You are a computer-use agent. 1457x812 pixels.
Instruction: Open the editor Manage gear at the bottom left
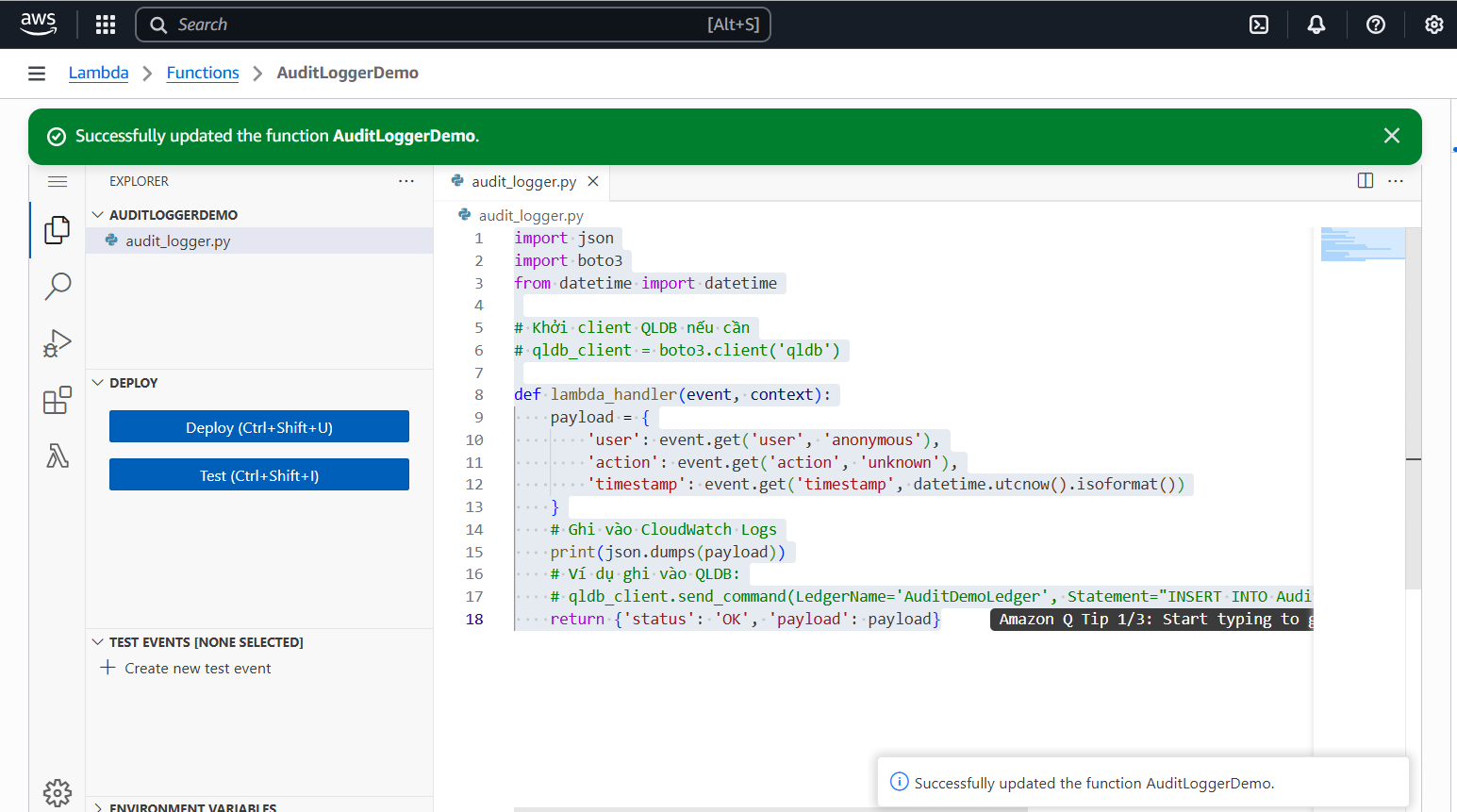tap(58, 792)
